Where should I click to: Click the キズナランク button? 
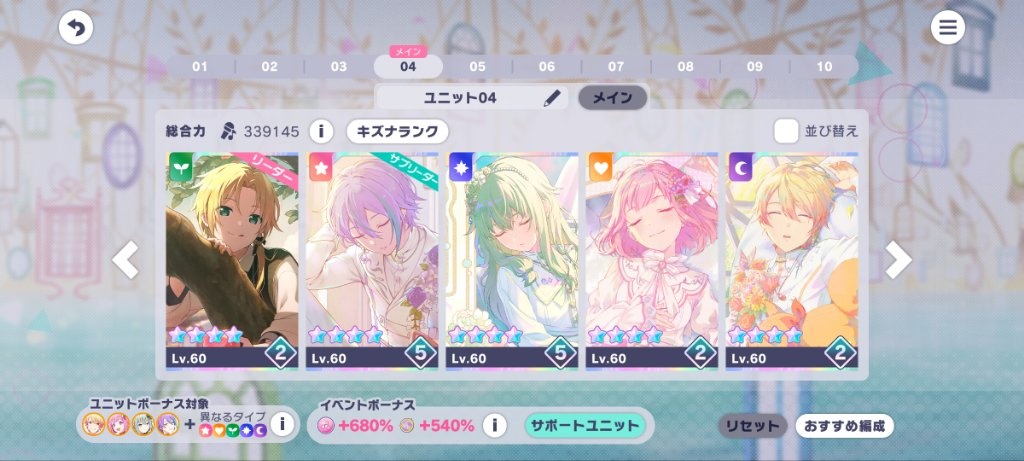(x=398, y=131)
